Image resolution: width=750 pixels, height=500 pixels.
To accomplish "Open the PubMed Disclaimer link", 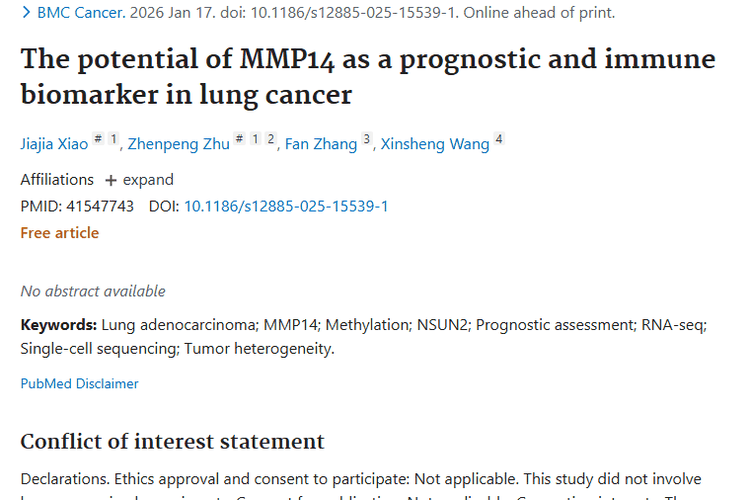I will tap(80, 383).
